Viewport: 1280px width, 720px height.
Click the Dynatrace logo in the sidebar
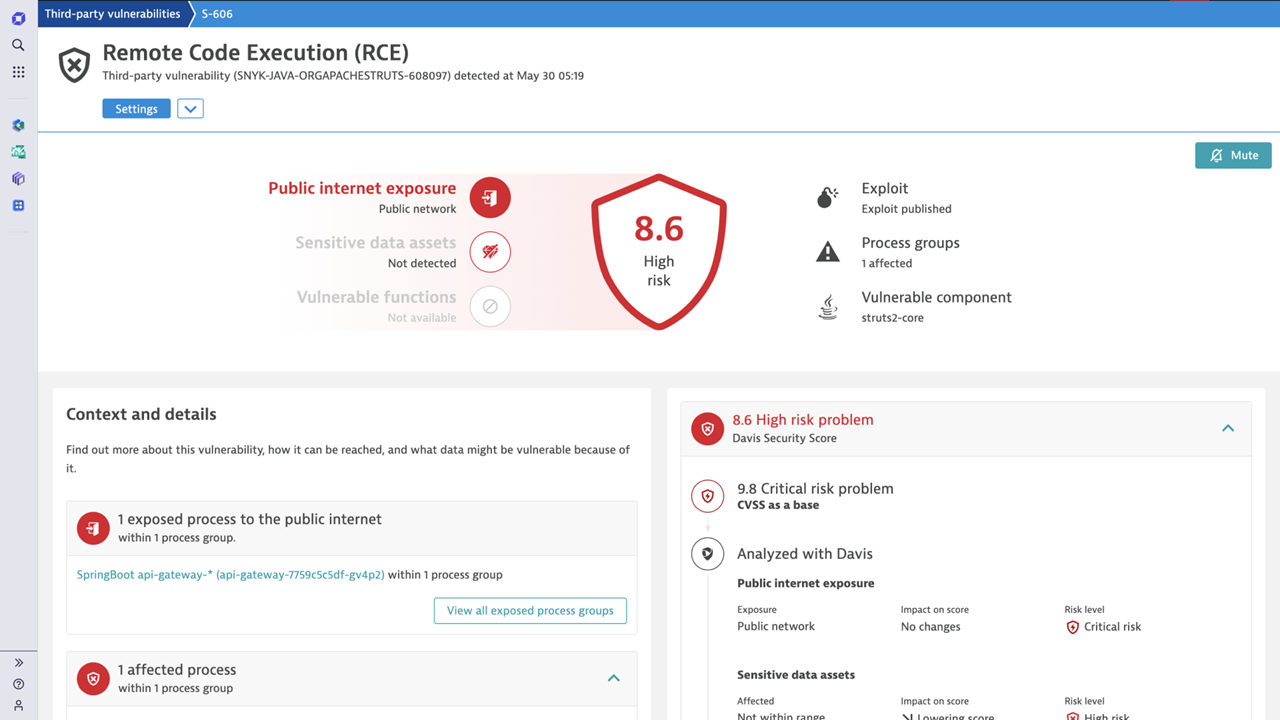18,18
